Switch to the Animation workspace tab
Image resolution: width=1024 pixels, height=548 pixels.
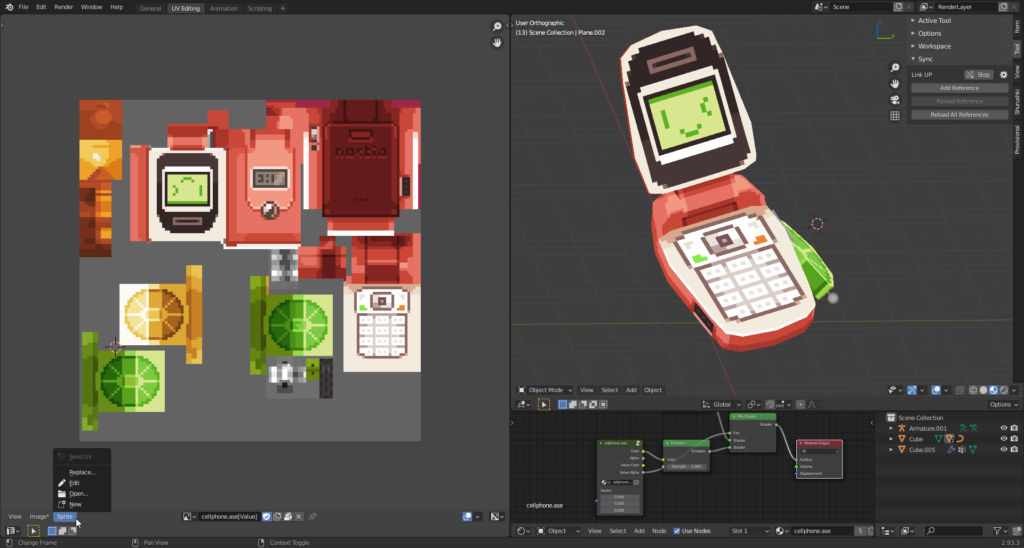(223, 8)
